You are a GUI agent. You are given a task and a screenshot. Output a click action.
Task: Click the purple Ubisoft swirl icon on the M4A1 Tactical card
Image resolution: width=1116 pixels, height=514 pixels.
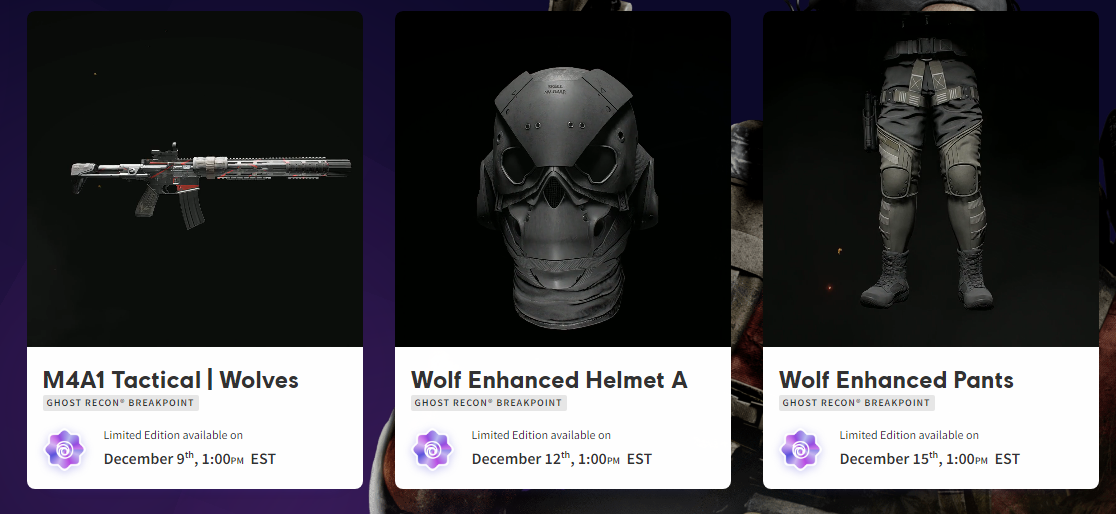pyautogui.click(x=65, y=449)
